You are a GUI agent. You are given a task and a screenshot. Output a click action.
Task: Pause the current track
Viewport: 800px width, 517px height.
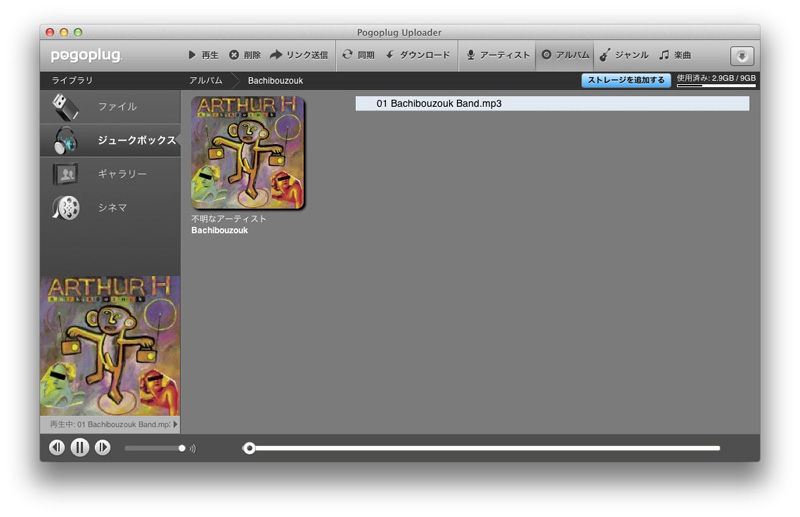click(x=80, y=448)
